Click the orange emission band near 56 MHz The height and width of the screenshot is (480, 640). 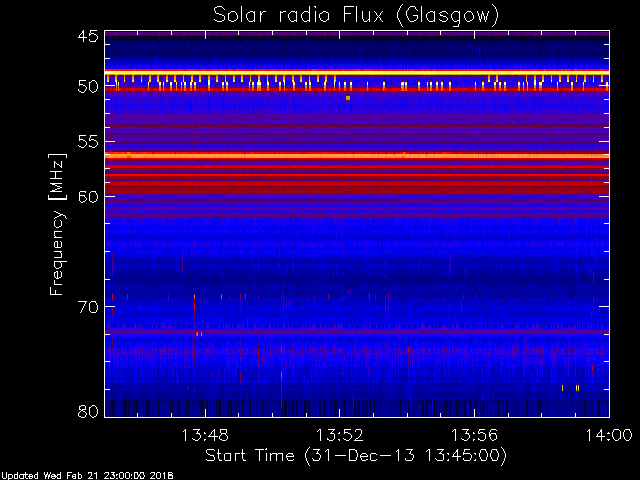[x=357, y=155]
